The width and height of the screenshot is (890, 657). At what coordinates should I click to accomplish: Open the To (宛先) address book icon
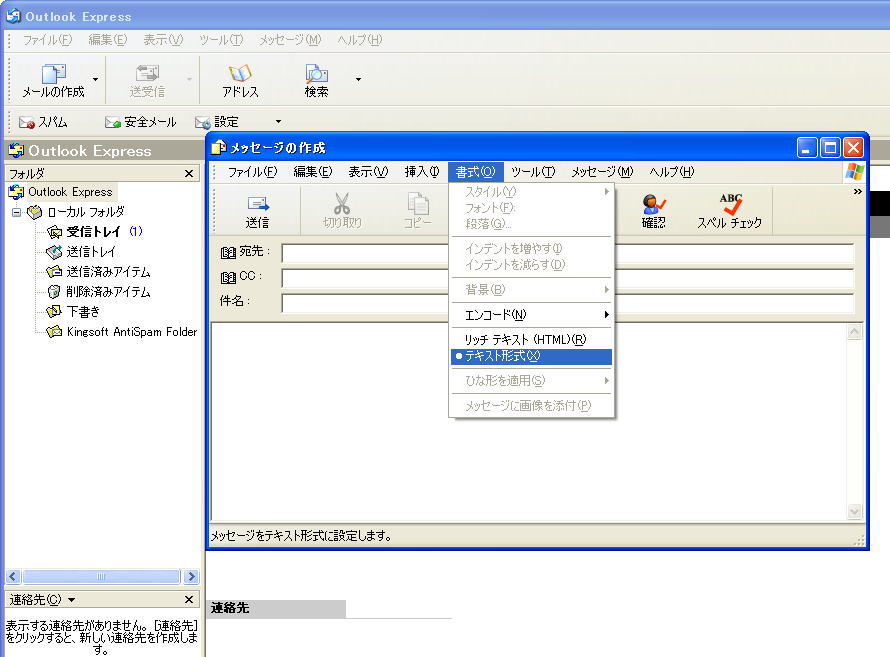pyautogui.click(x=228, y=252)
